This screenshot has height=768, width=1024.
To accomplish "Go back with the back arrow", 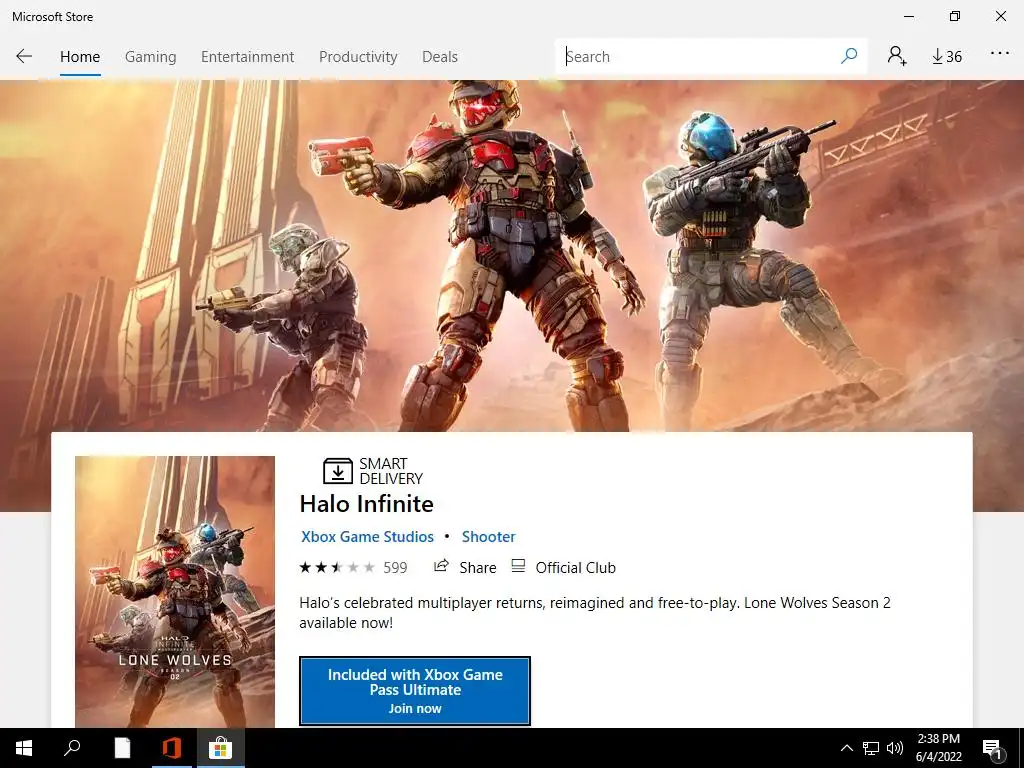I will tap(24, 56).
